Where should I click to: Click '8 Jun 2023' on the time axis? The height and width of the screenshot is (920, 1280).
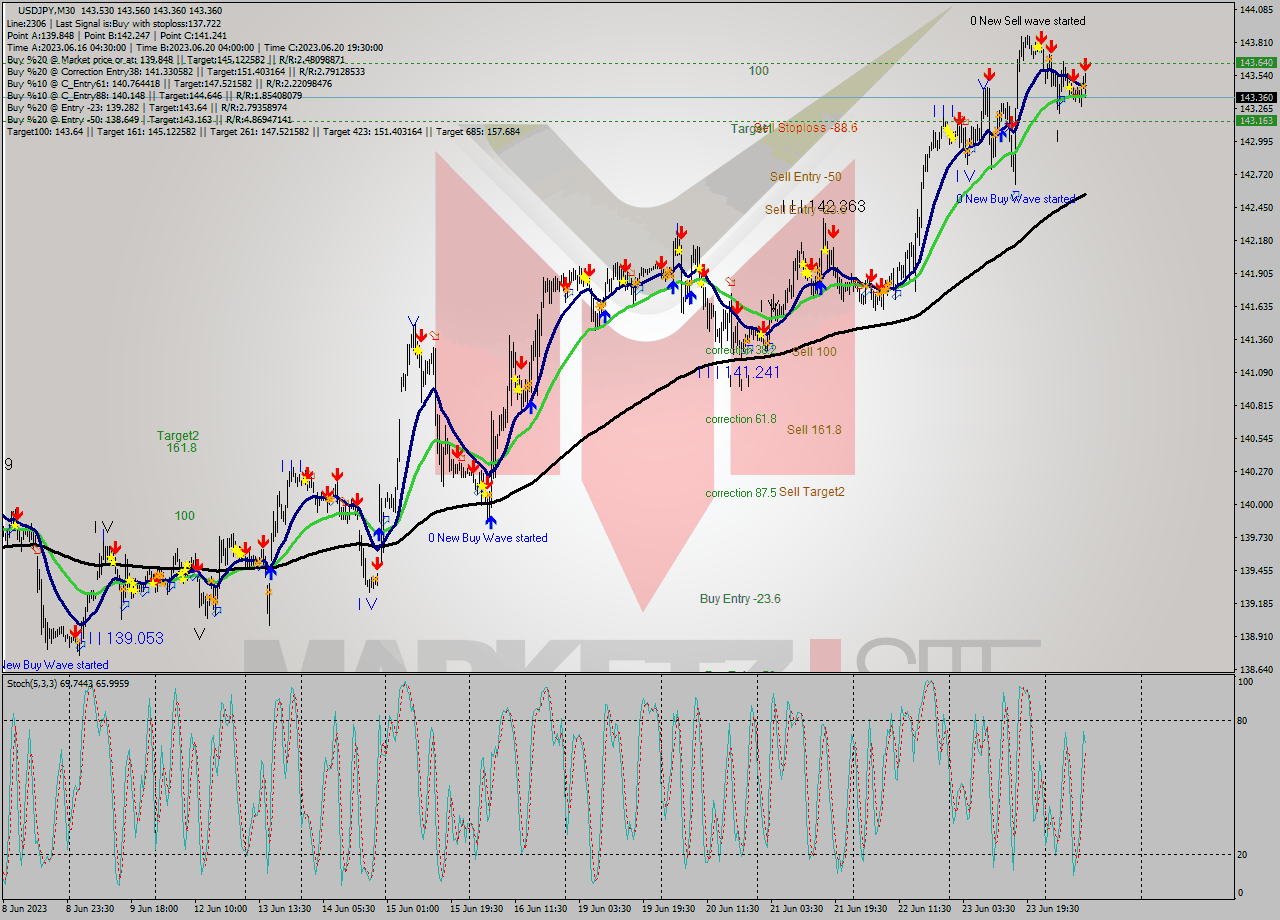click(x=24, y=909)
